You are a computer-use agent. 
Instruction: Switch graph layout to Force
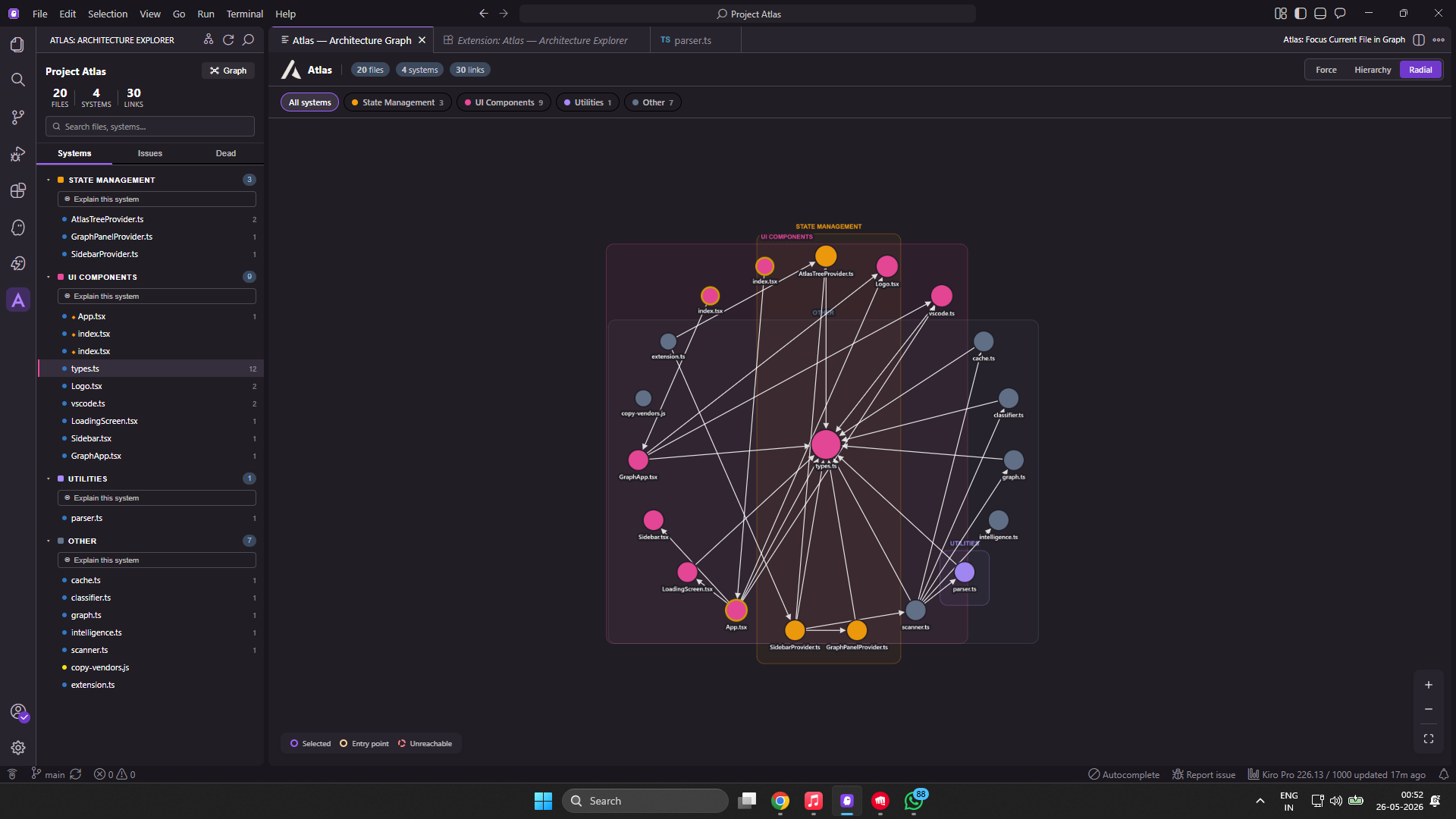click(x=1326, y=70)
